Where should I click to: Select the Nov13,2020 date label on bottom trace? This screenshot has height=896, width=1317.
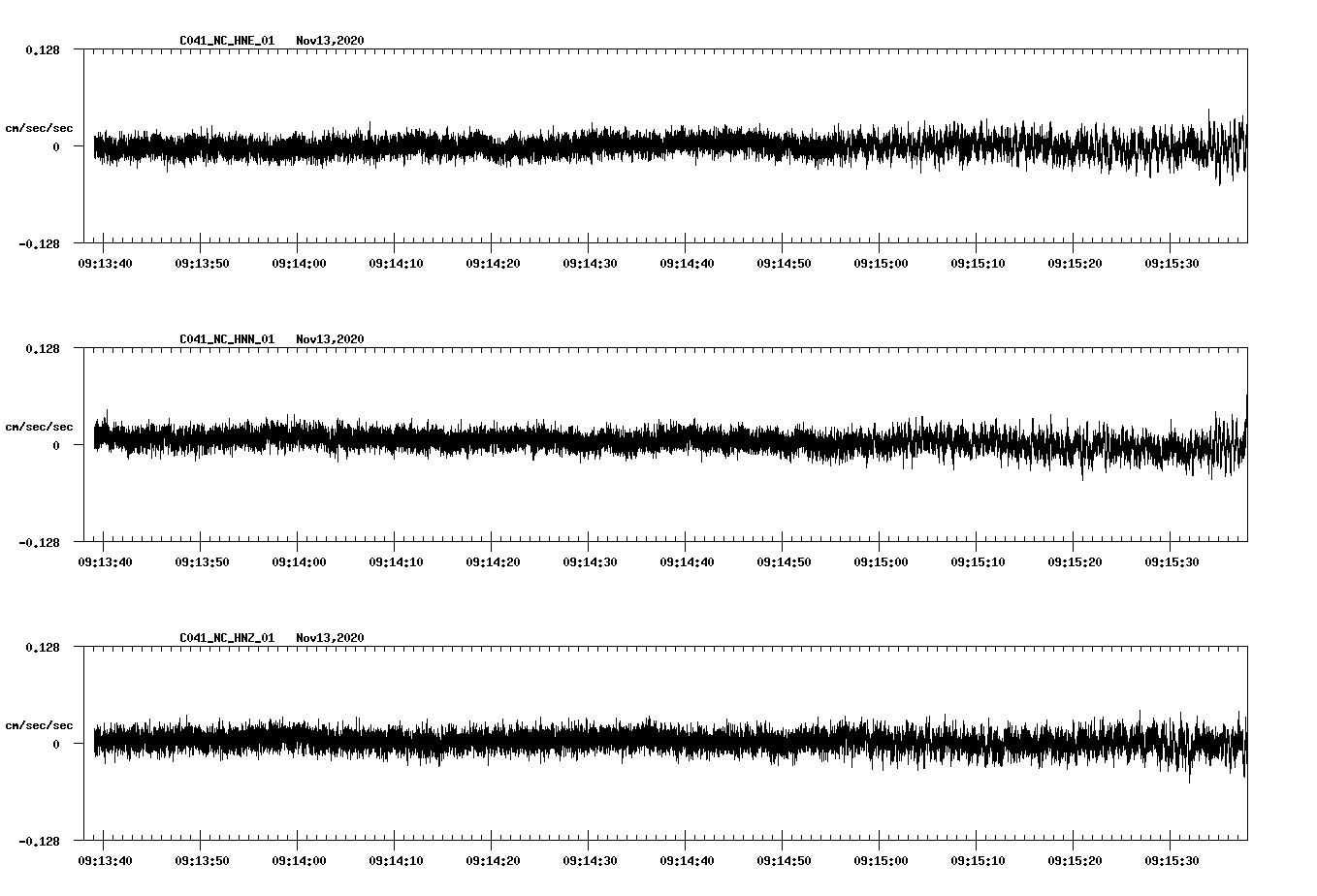pyautogui.click(x=331, y=637)
